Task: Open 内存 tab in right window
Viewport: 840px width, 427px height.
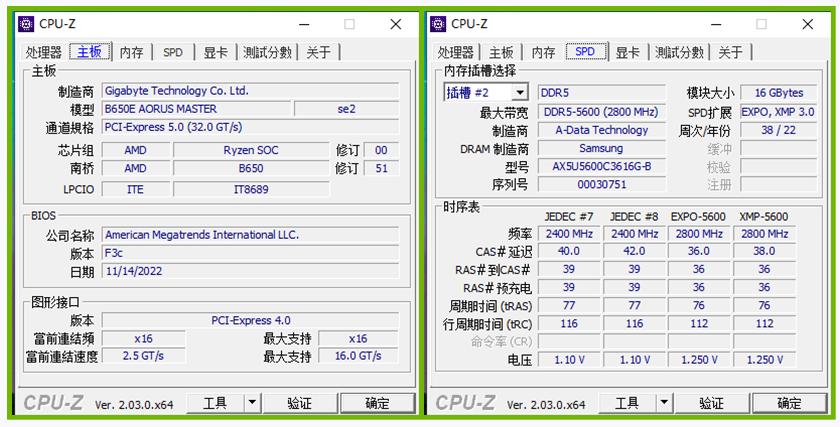Action: (543, 53)
